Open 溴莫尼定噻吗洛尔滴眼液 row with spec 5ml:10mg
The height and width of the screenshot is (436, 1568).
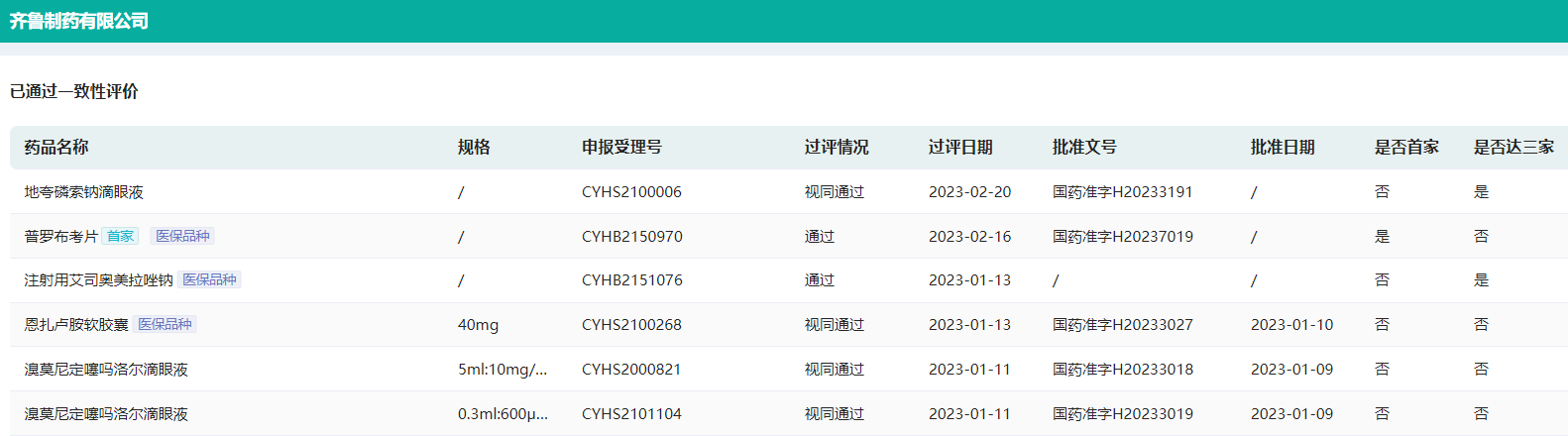[106, 370]
